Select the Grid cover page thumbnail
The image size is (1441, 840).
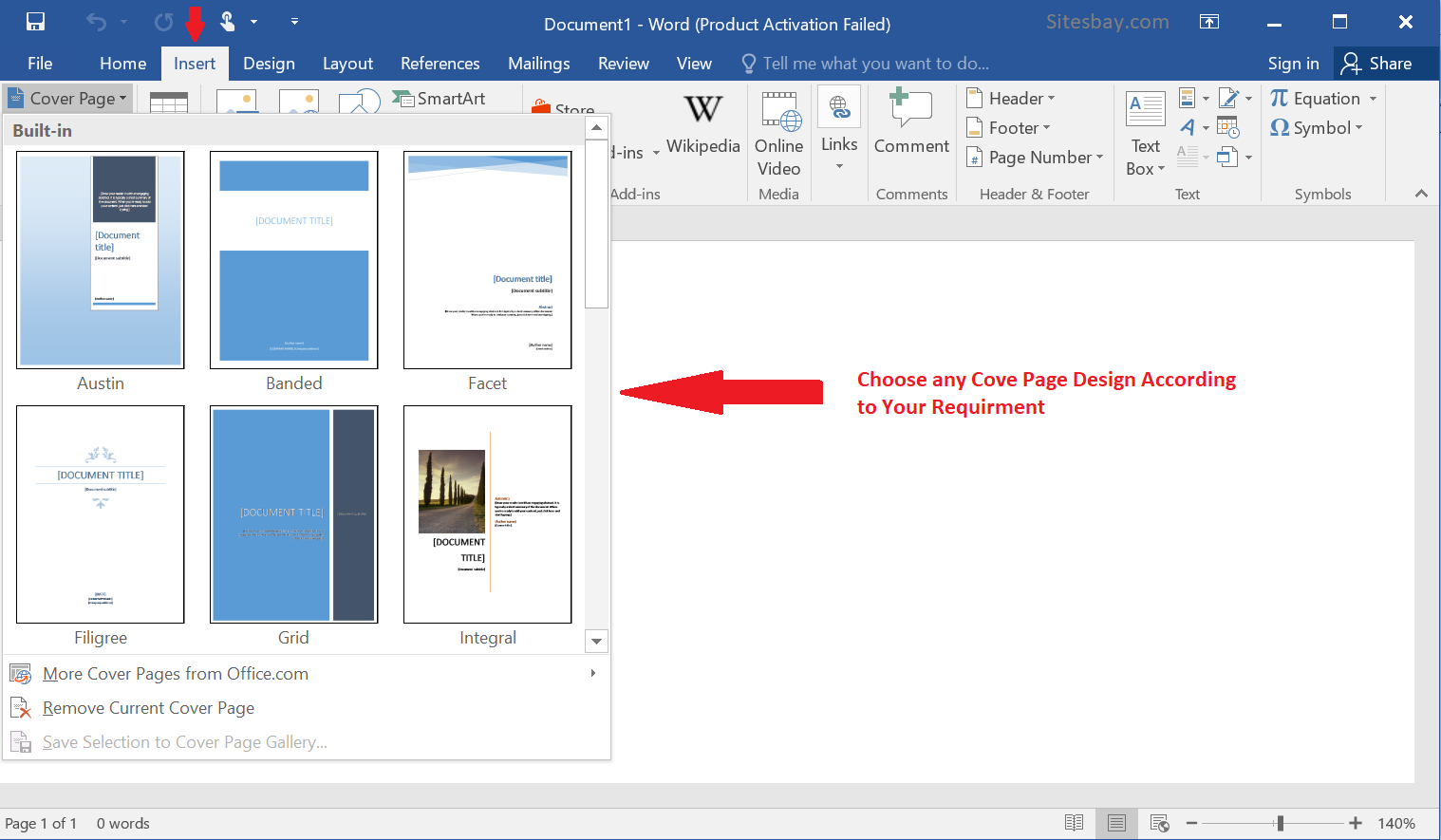(294, 514)
